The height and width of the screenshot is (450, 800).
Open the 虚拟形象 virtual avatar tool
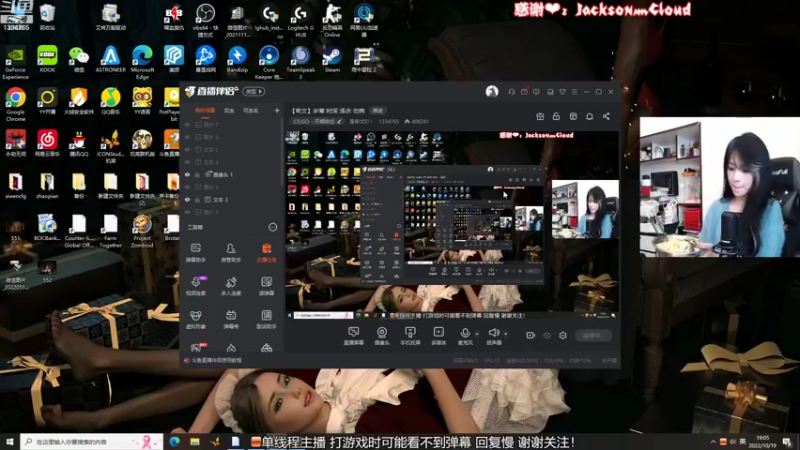tap(195, 319)
